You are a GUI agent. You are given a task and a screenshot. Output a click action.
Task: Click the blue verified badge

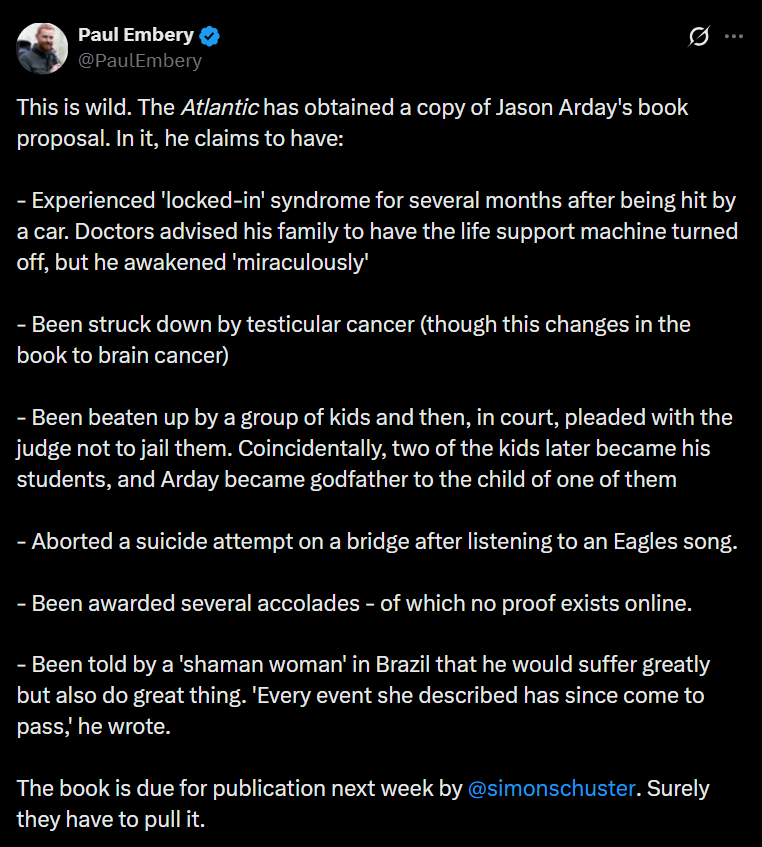click(210, 36)
